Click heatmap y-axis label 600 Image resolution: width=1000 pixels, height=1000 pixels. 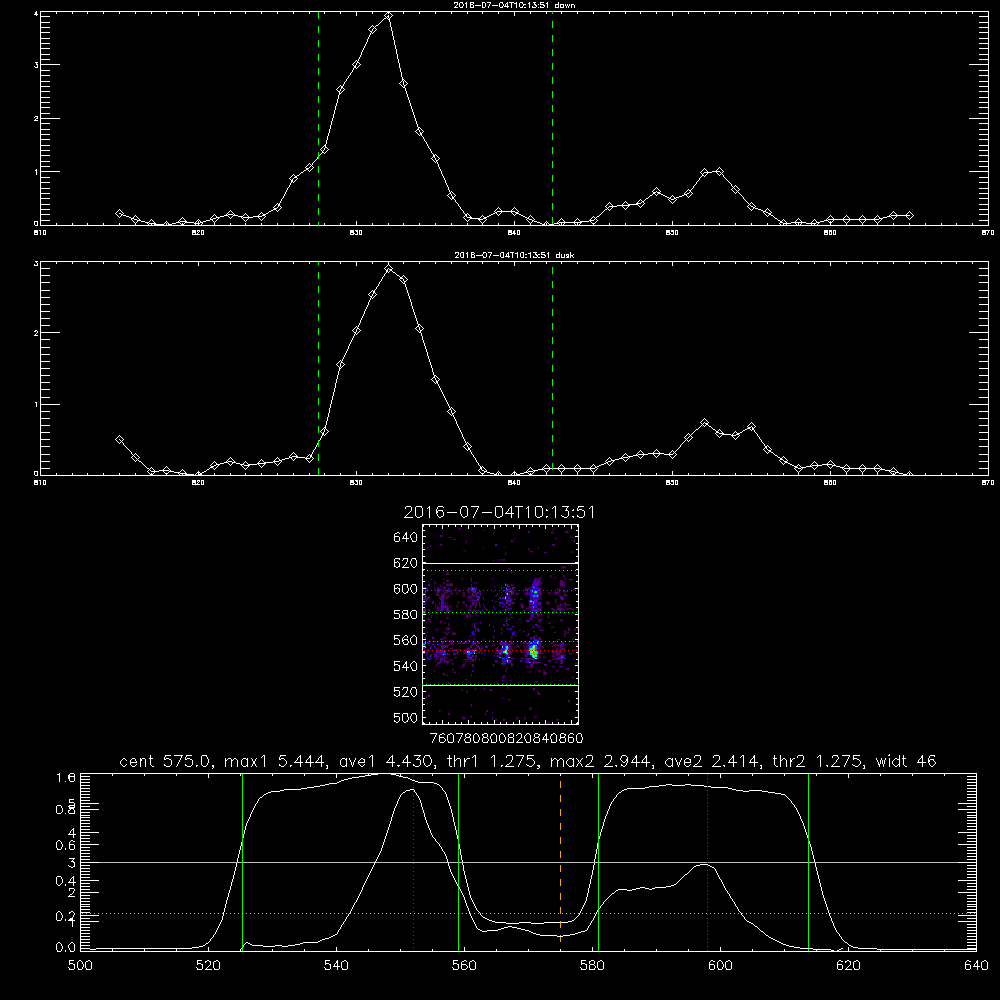click(x=406, y=589)
